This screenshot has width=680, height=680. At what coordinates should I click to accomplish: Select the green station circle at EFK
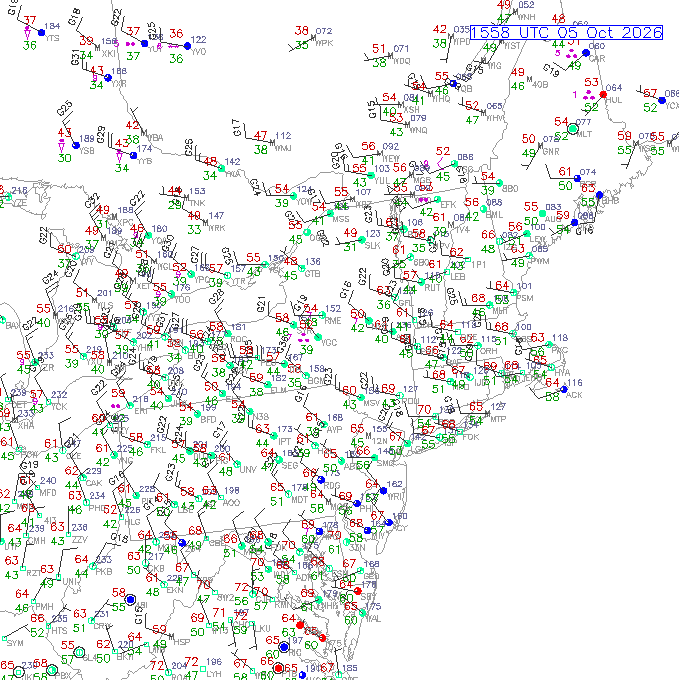[x=438, y=199]
